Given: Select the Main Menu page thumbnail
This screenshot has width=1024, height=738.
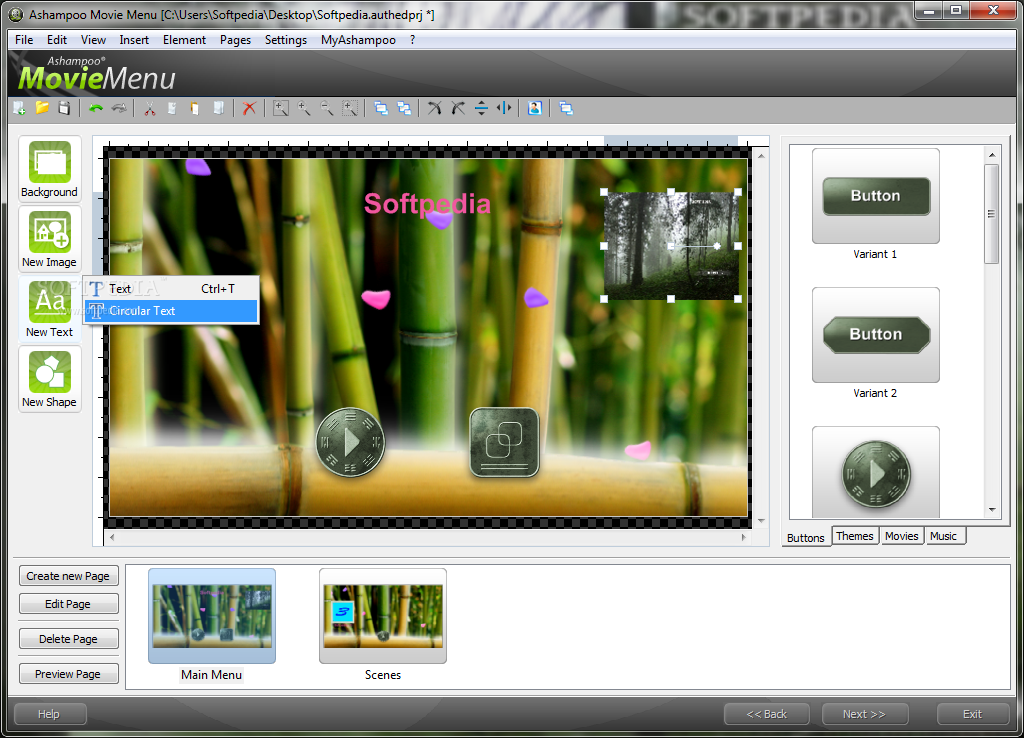Looking at the screenshot, I should [x=212, y=616].
